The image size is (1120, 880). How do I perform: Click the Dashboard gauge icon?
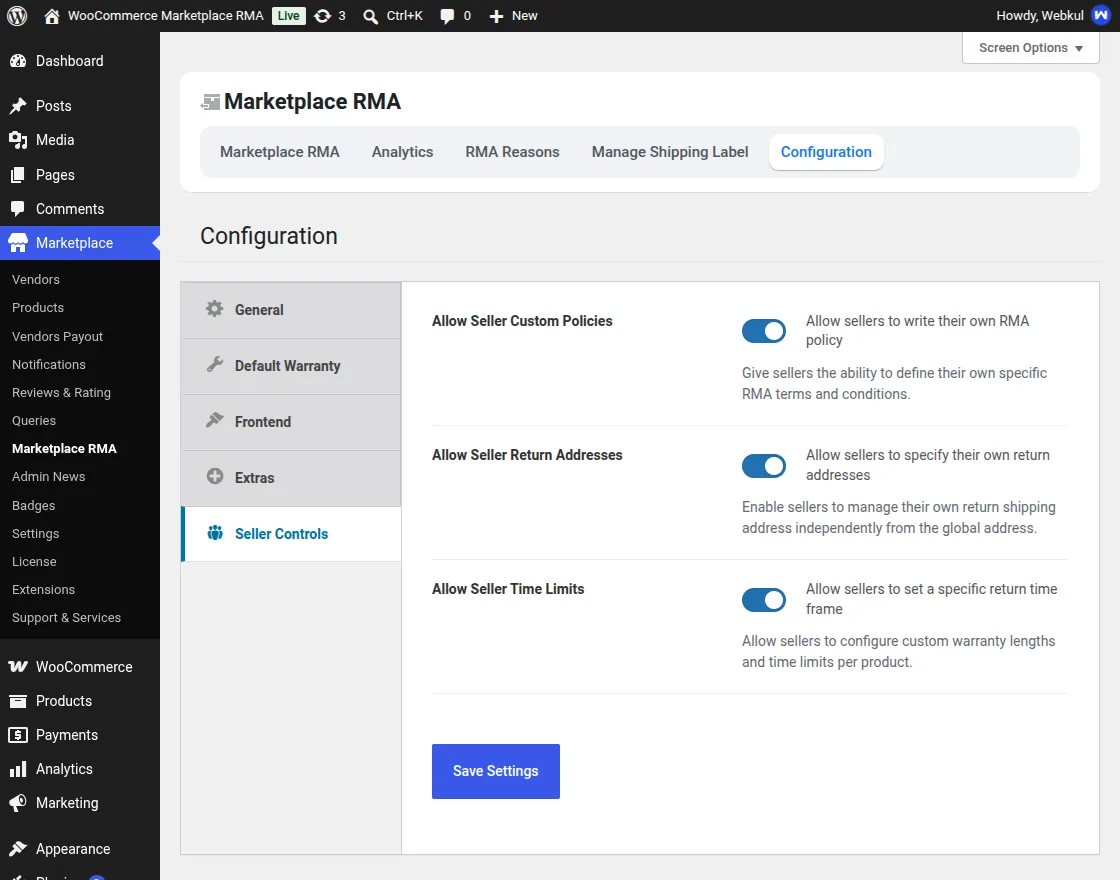[x=18, y=61]
